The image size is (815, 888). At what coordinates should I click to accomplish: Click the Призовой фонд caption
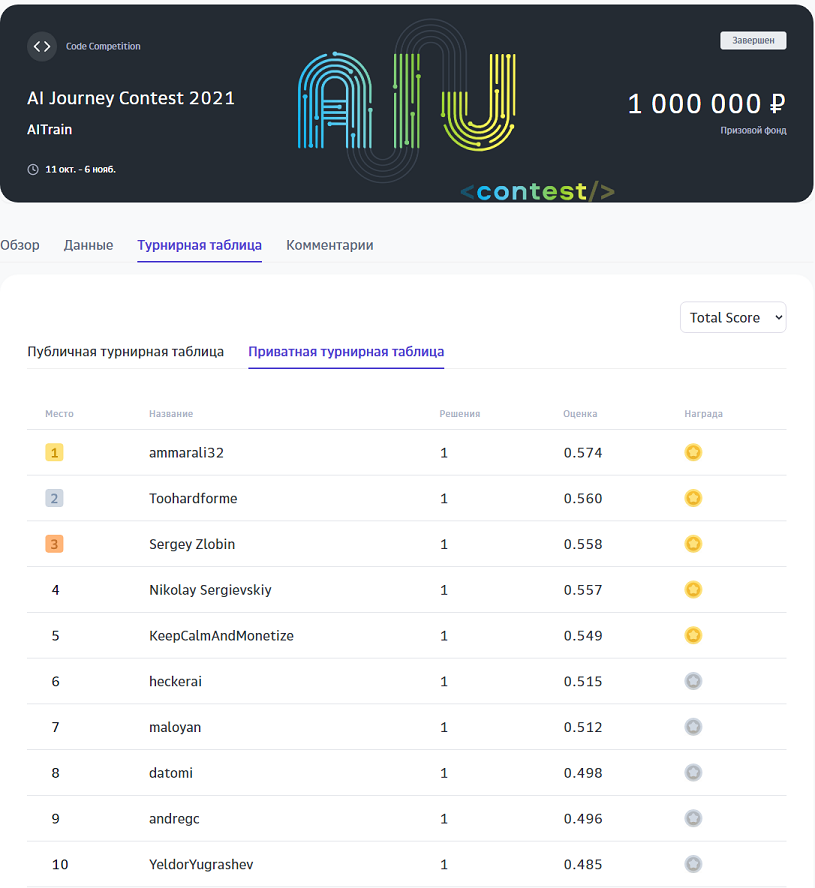(753, 131)
